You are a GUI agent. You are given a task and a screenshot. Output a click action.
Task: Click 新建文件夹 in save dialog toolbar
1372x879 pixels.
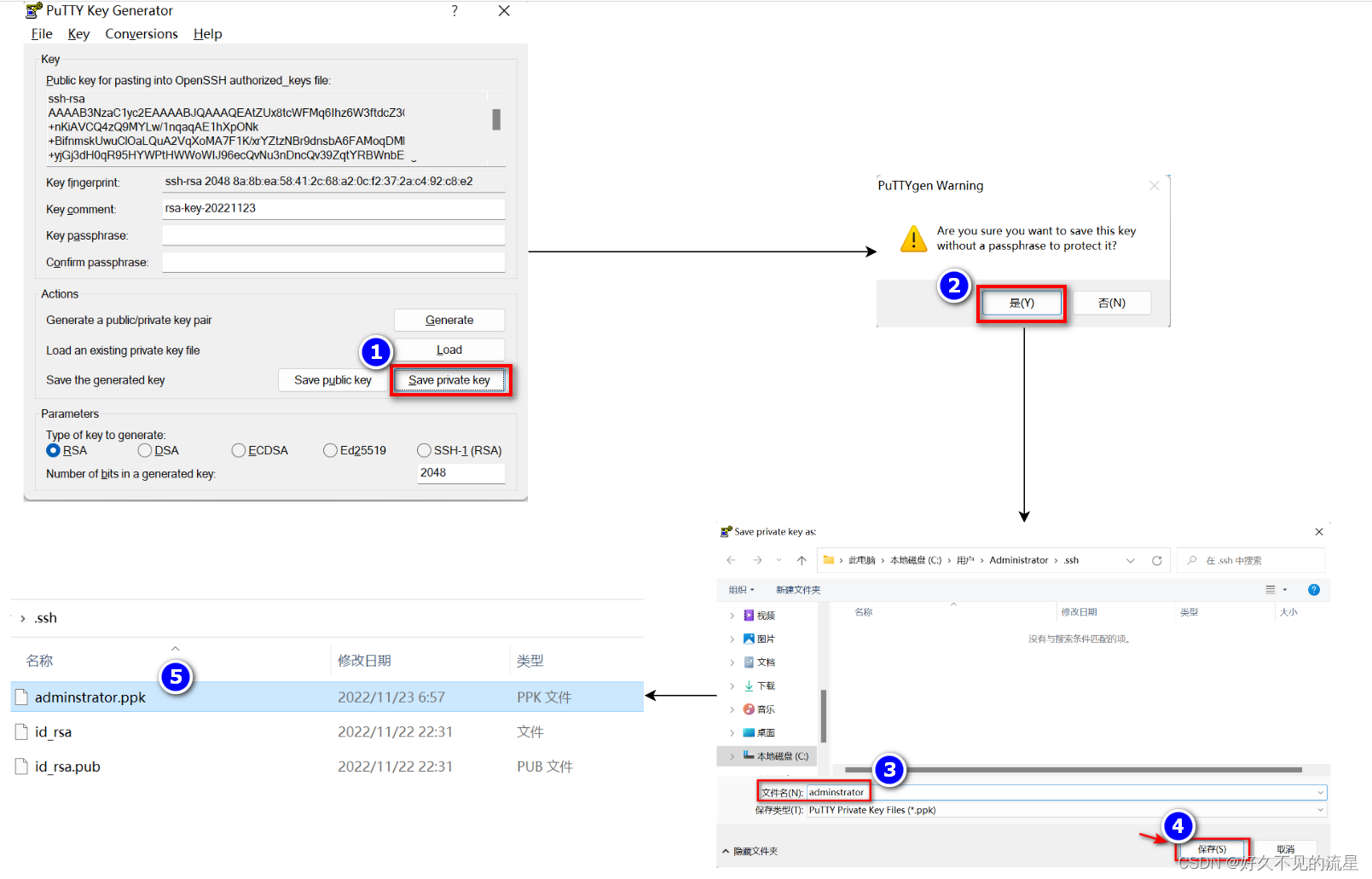[x=798, y=589]
